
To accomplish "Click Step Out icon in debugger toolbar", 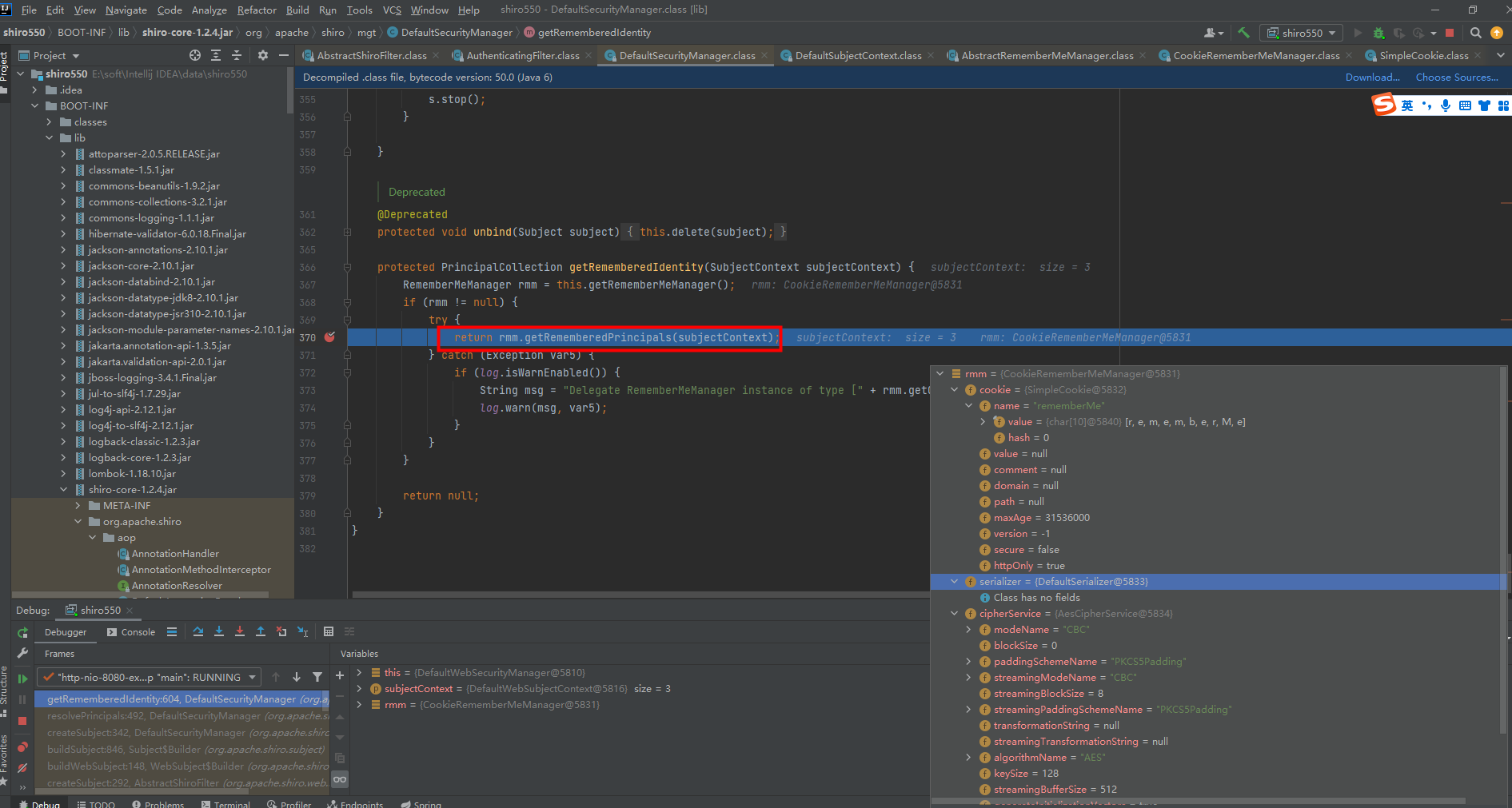I will 261,631.
